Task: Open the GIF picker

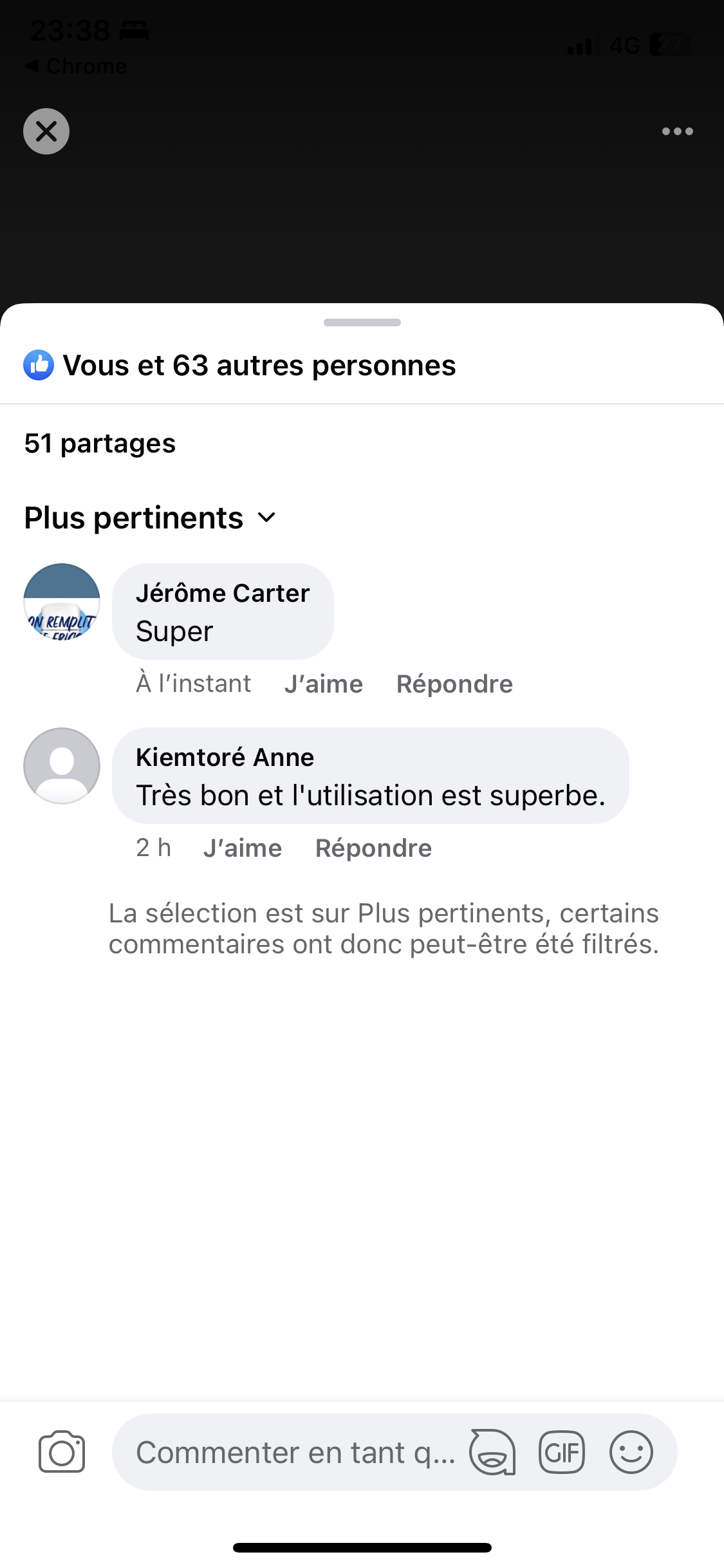Action: [562, 1452]
